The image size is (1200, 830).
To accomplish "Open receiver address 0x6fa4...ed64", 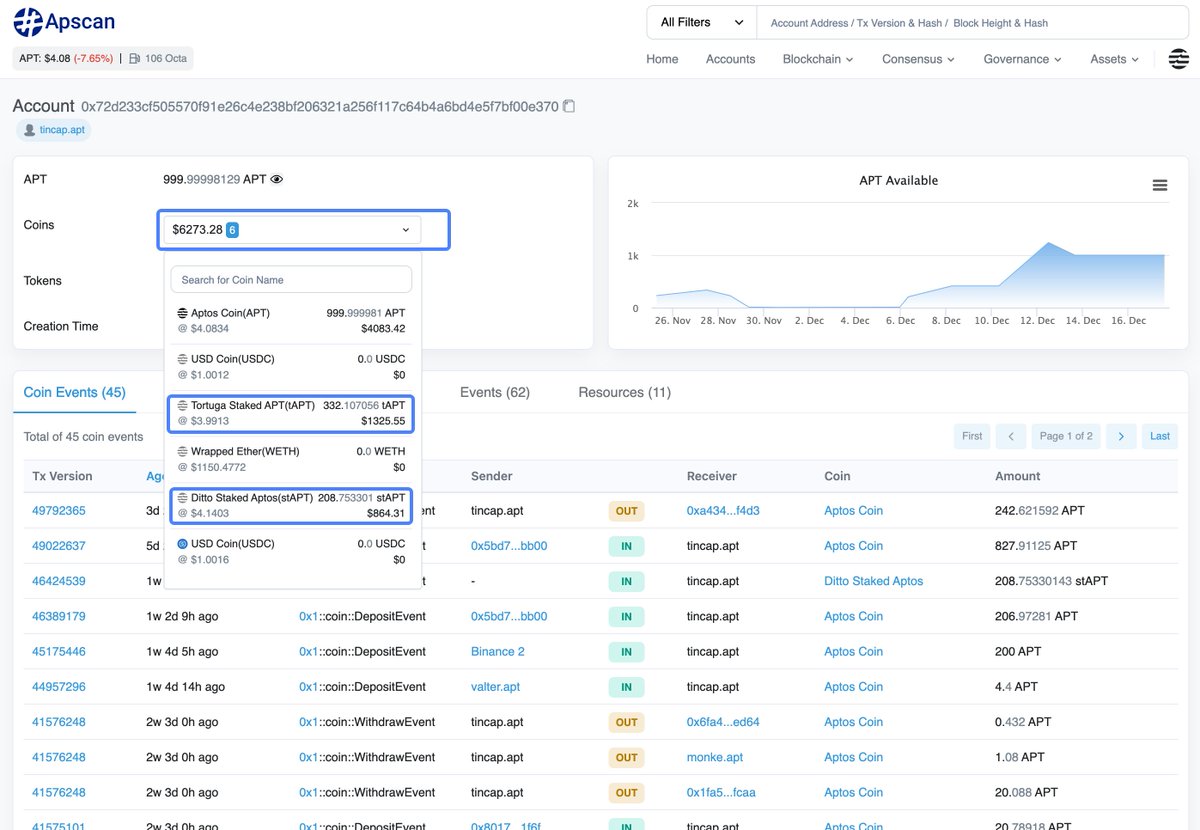I will (x=723, y=722).
